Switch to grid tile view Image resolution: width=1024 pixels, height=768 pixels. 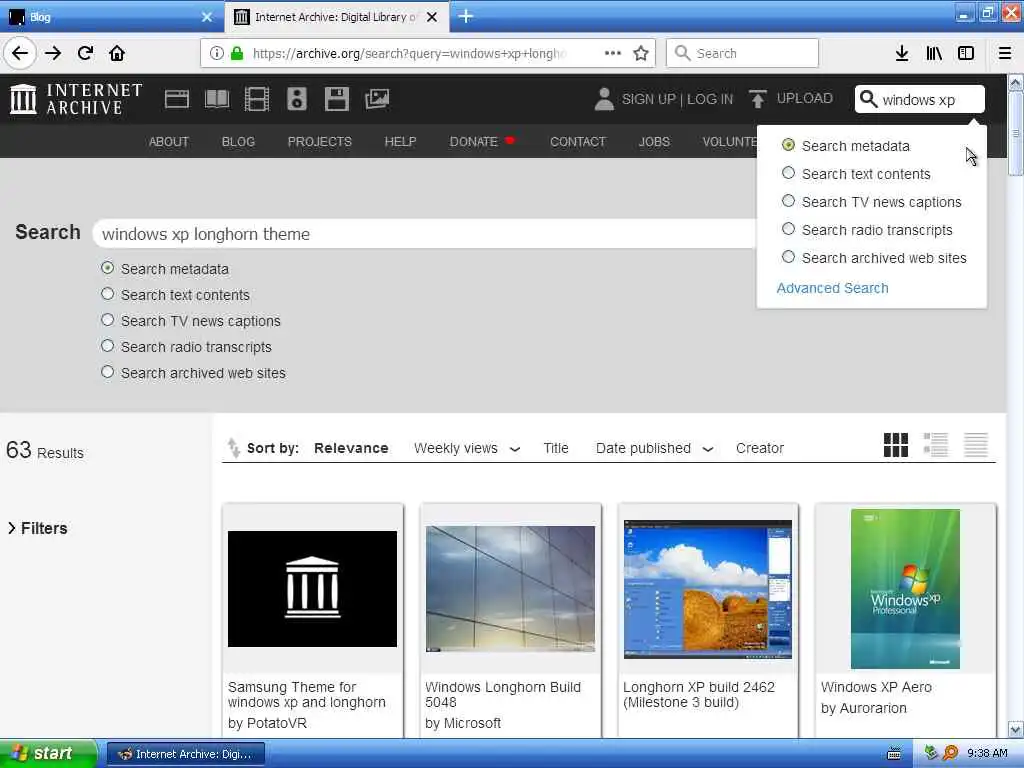pos(895,445)
